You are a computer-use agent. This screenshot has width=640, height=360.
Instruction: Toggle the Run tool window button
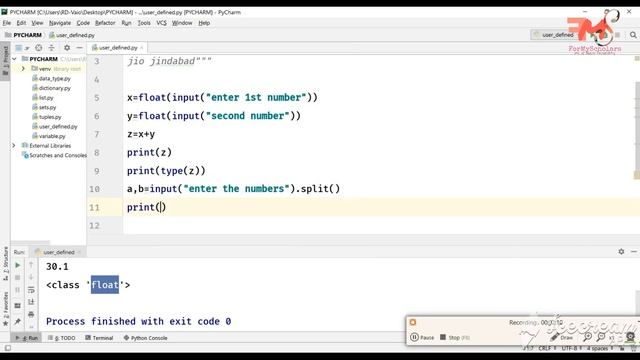click(27, 338)
